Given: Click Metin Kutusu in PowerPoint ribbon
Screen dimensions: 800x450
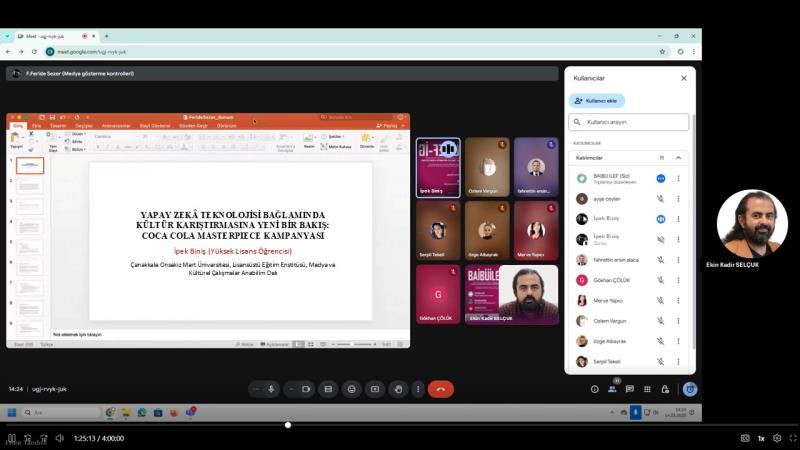Looking at the screenshot, I should tap(336, 147).
